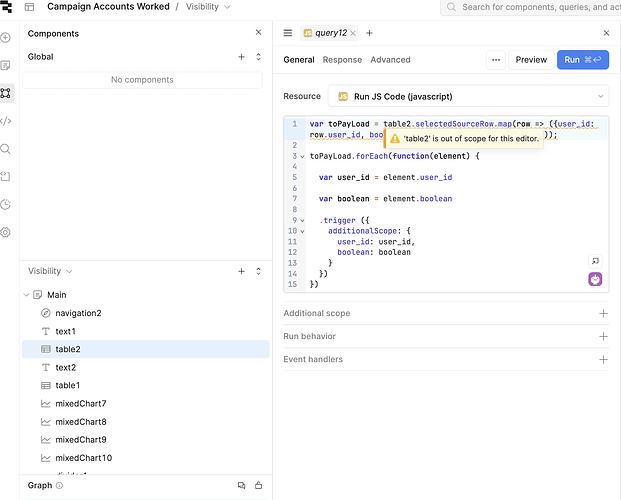Open the Visibility page breadcrumb dropdown

[208, 7]
